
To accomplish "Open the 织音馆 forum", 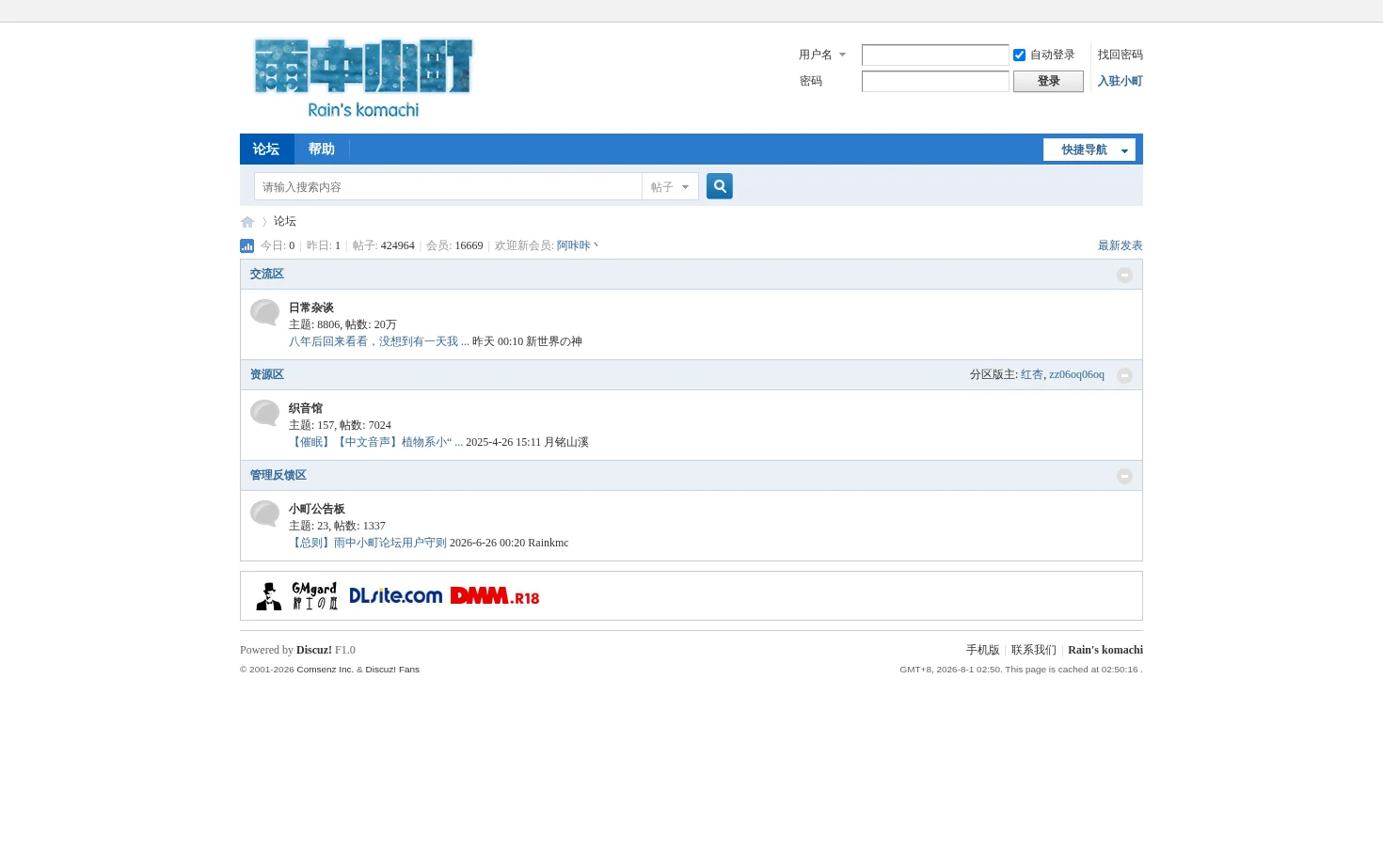I will coord(305,408).
